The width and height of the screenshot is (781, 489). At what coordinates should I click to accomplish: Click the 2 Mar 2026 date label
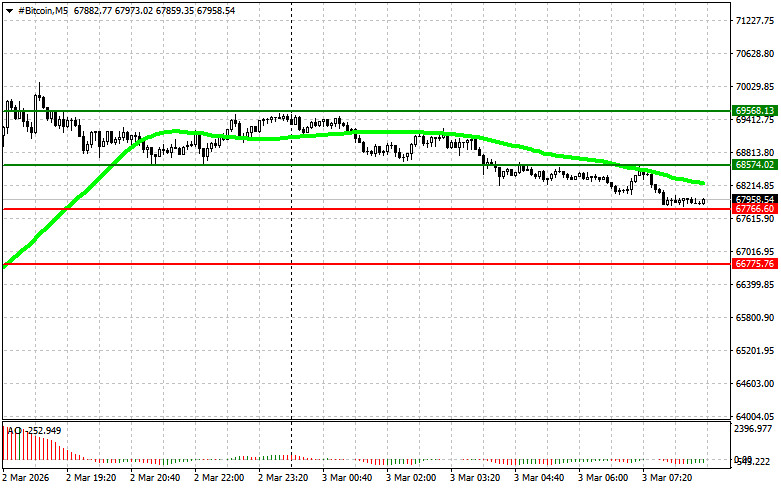pyautogui.click(x=30, y=479)
